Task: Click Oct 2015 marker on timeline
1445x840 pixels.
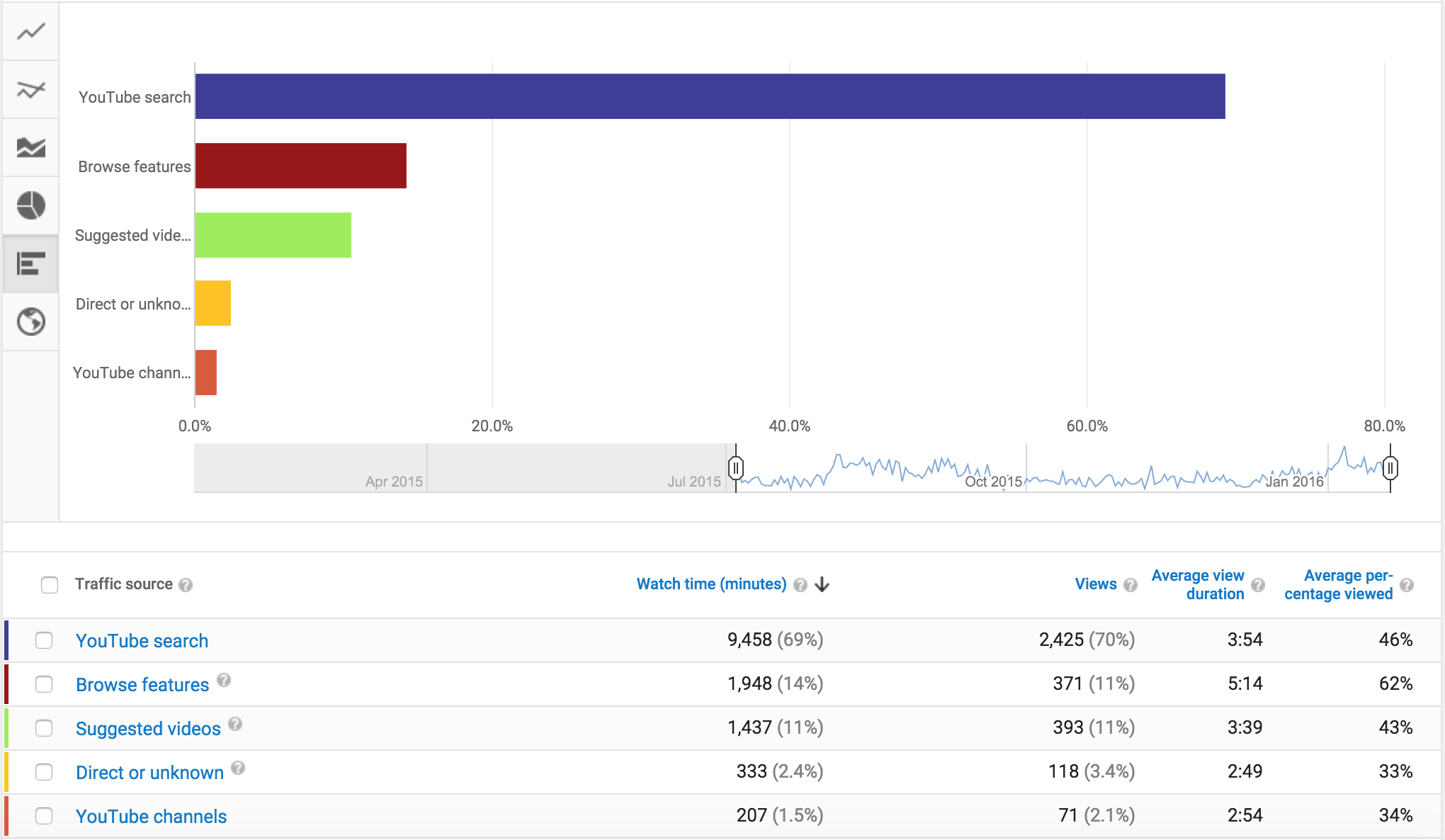Action: tap(993, 482)
